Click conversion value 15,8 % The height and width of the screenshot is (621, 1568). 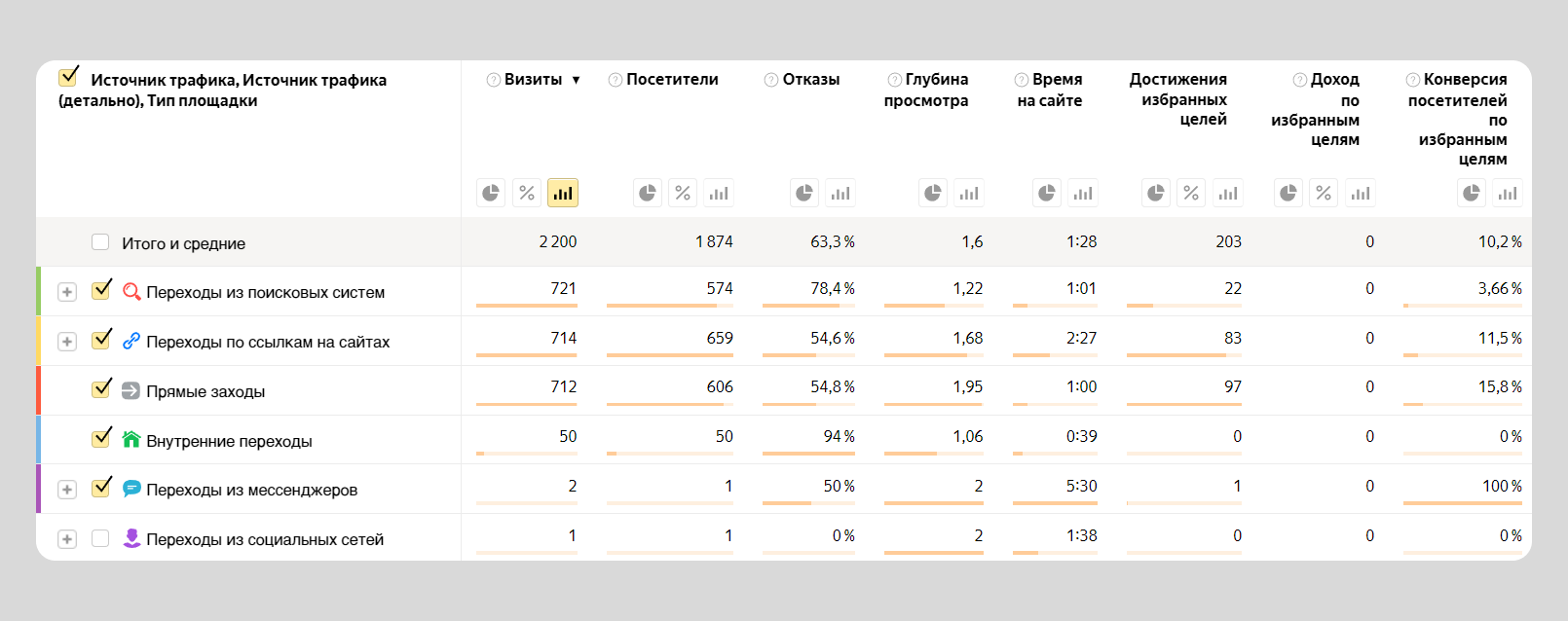[x=1500, y=386]
